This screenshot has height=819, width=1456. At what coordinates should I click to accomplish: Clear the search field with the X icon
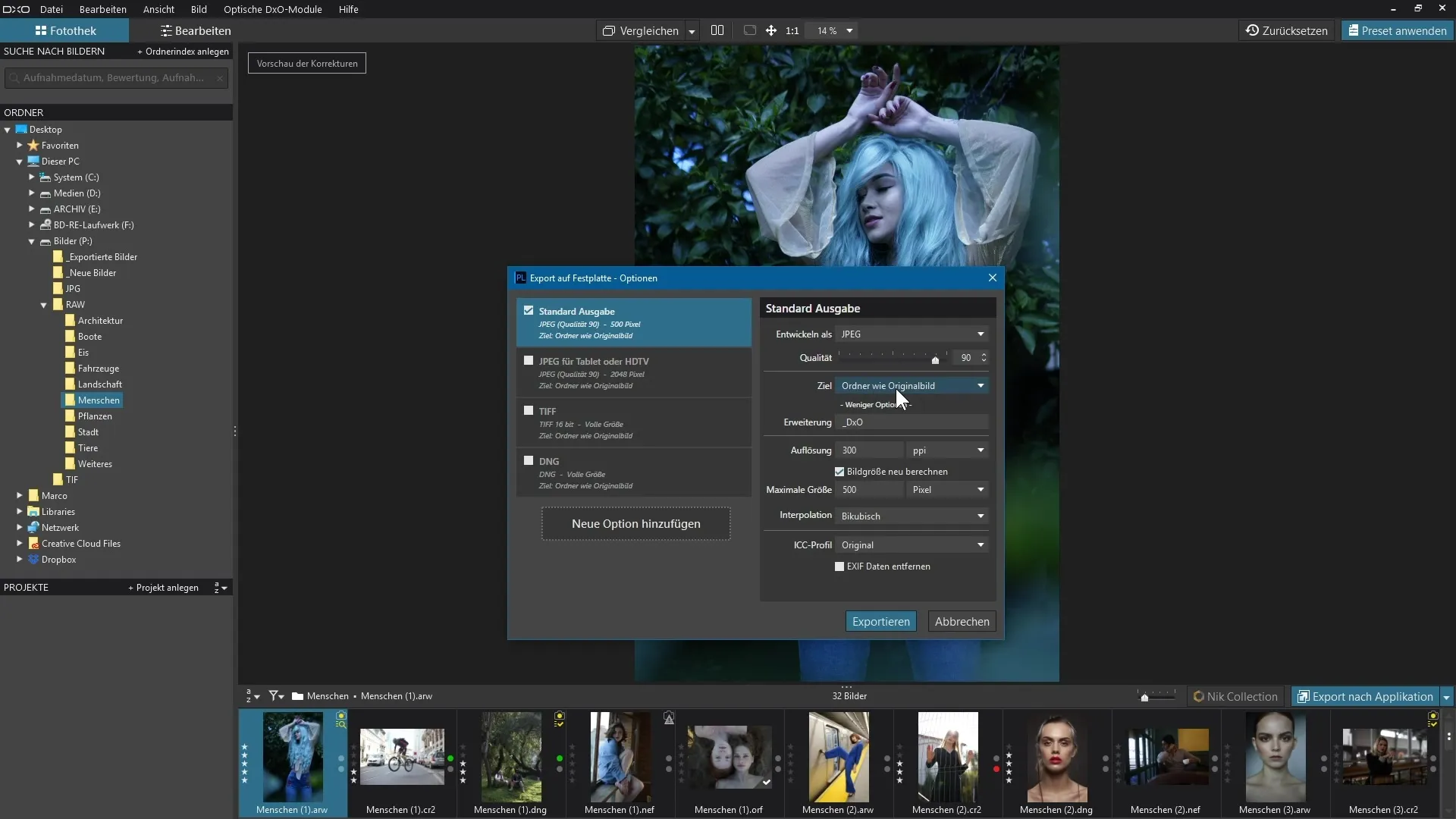220,78
